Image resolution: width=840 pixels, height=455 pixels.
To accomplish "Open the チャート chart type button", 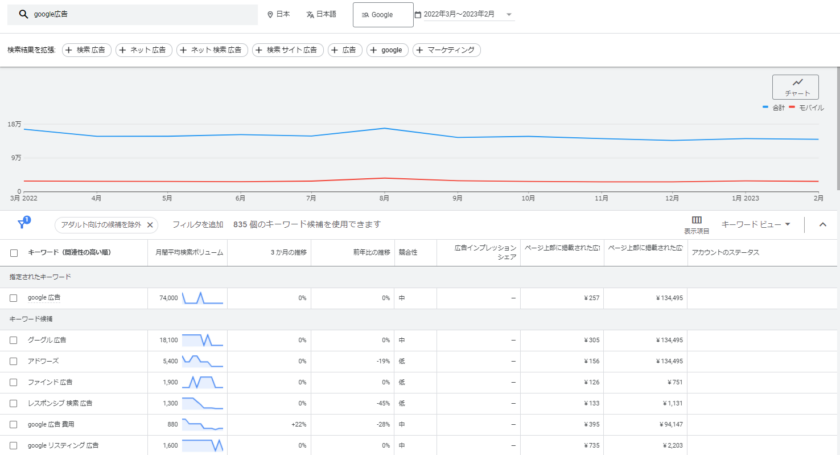I will pos(795,87).
